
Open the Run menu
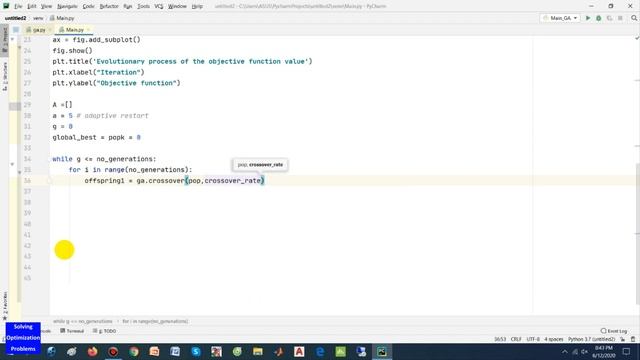click(127, 6)
